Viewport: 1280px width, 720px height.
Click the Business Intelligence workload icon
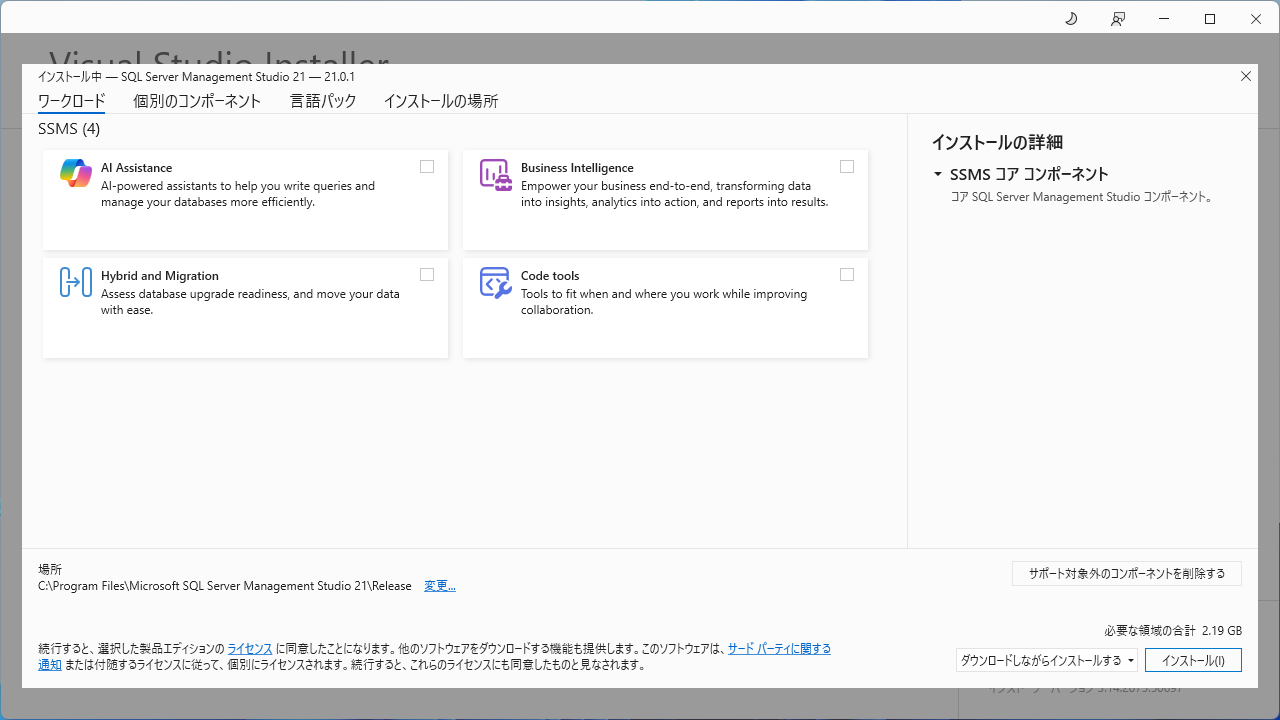496,174
